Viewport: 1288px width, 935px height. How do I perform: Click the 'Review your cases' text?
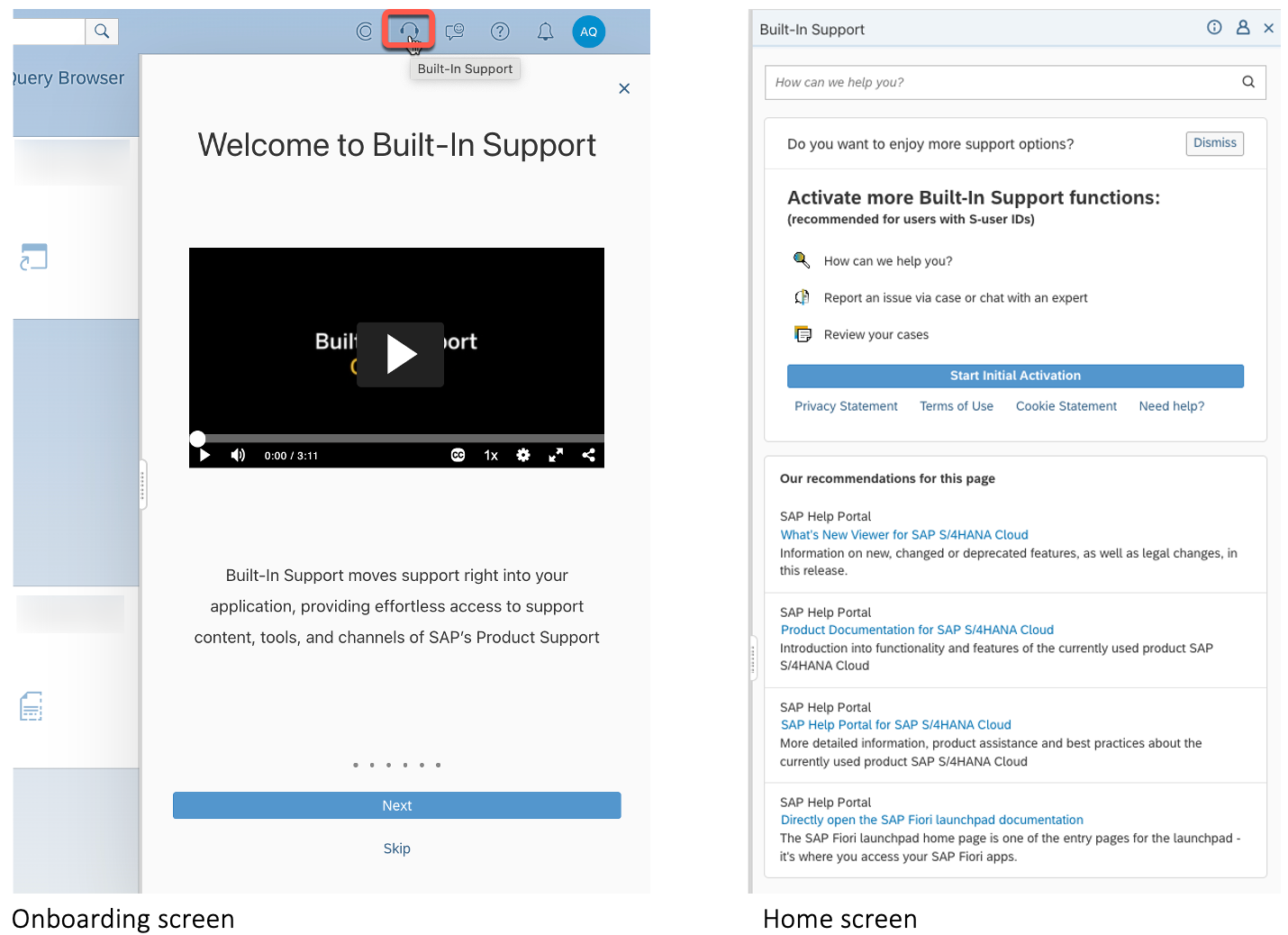click(875, 334)
